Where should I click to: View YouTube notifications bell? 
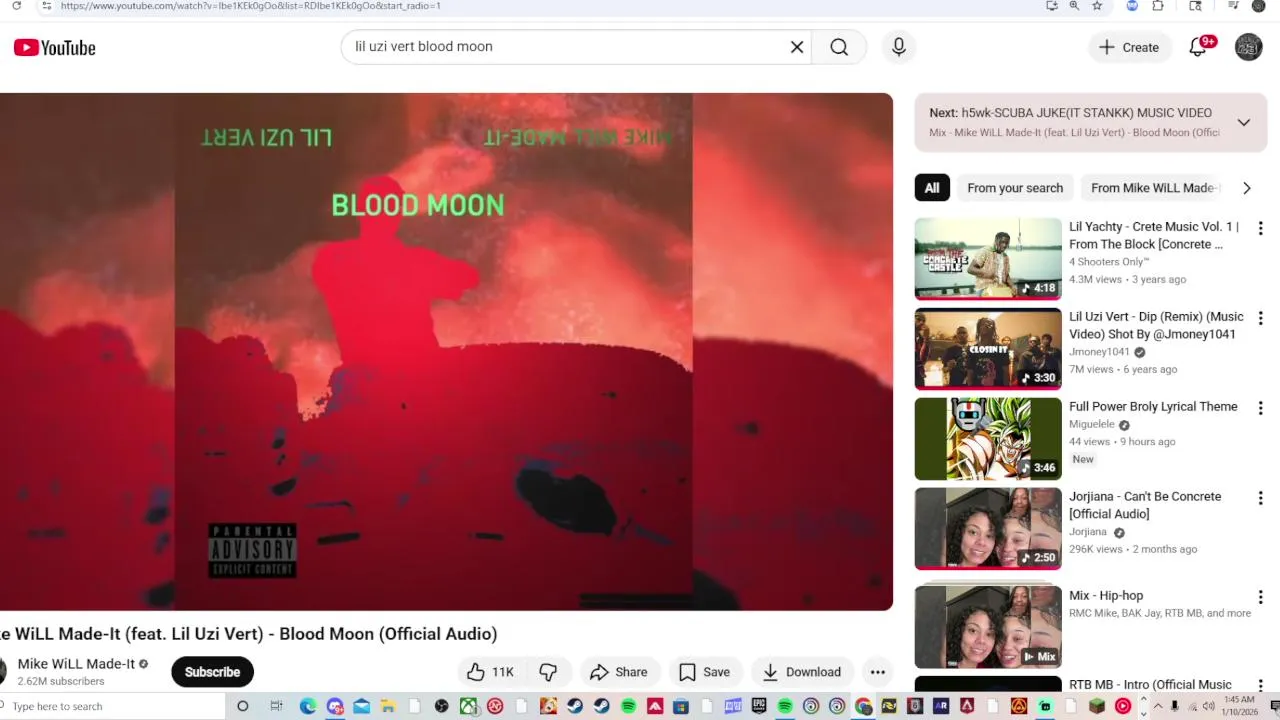1198,47
